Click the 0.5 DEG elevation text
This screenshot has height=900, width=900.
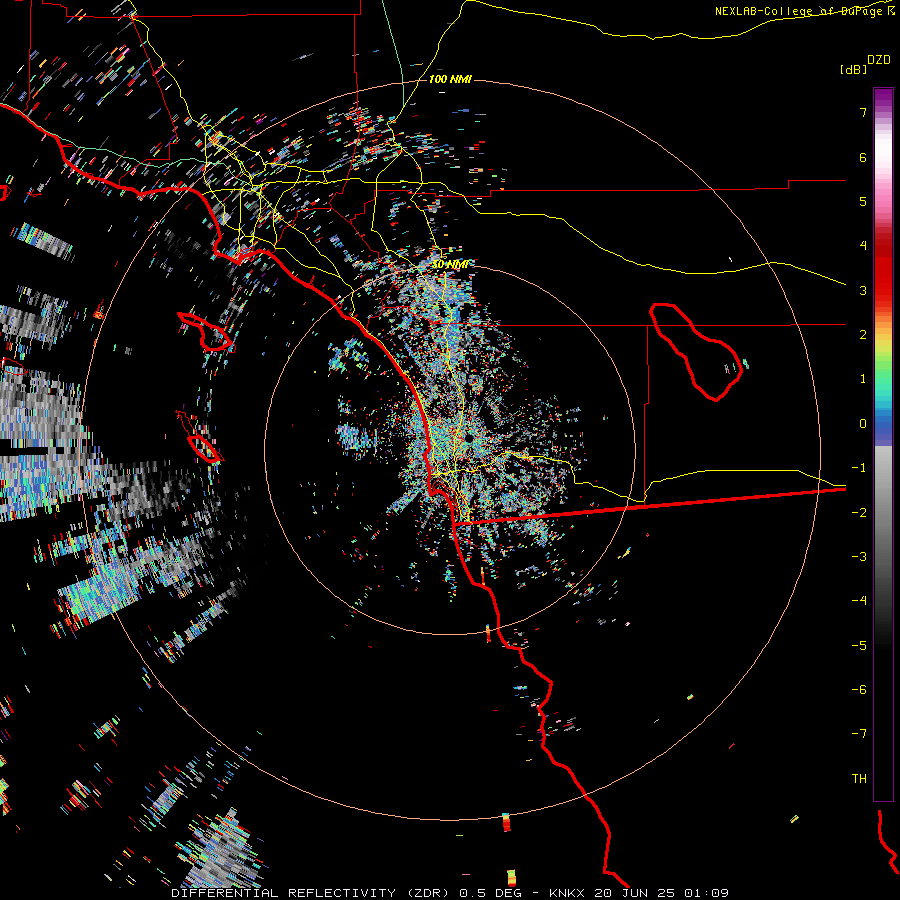(x=490, y=893)
